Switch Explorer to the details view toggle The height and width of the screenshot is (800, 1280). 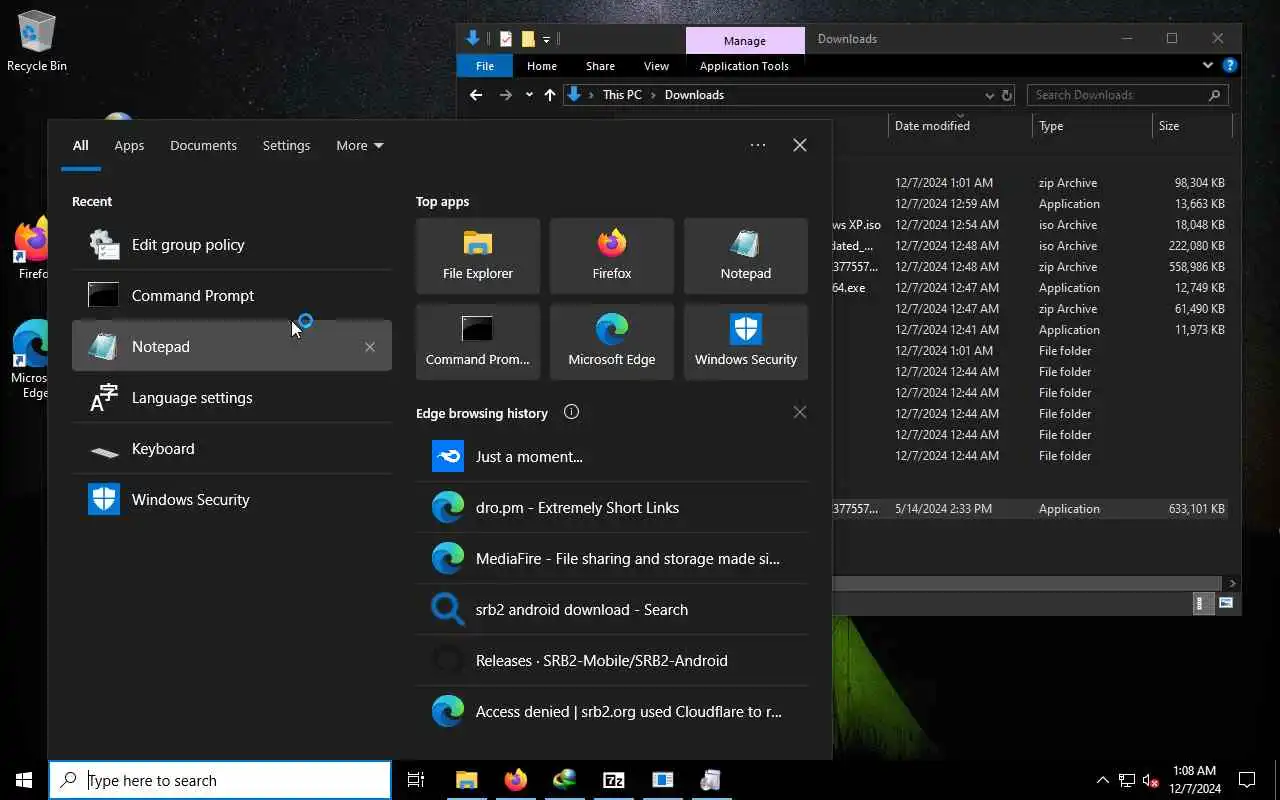1204,603
